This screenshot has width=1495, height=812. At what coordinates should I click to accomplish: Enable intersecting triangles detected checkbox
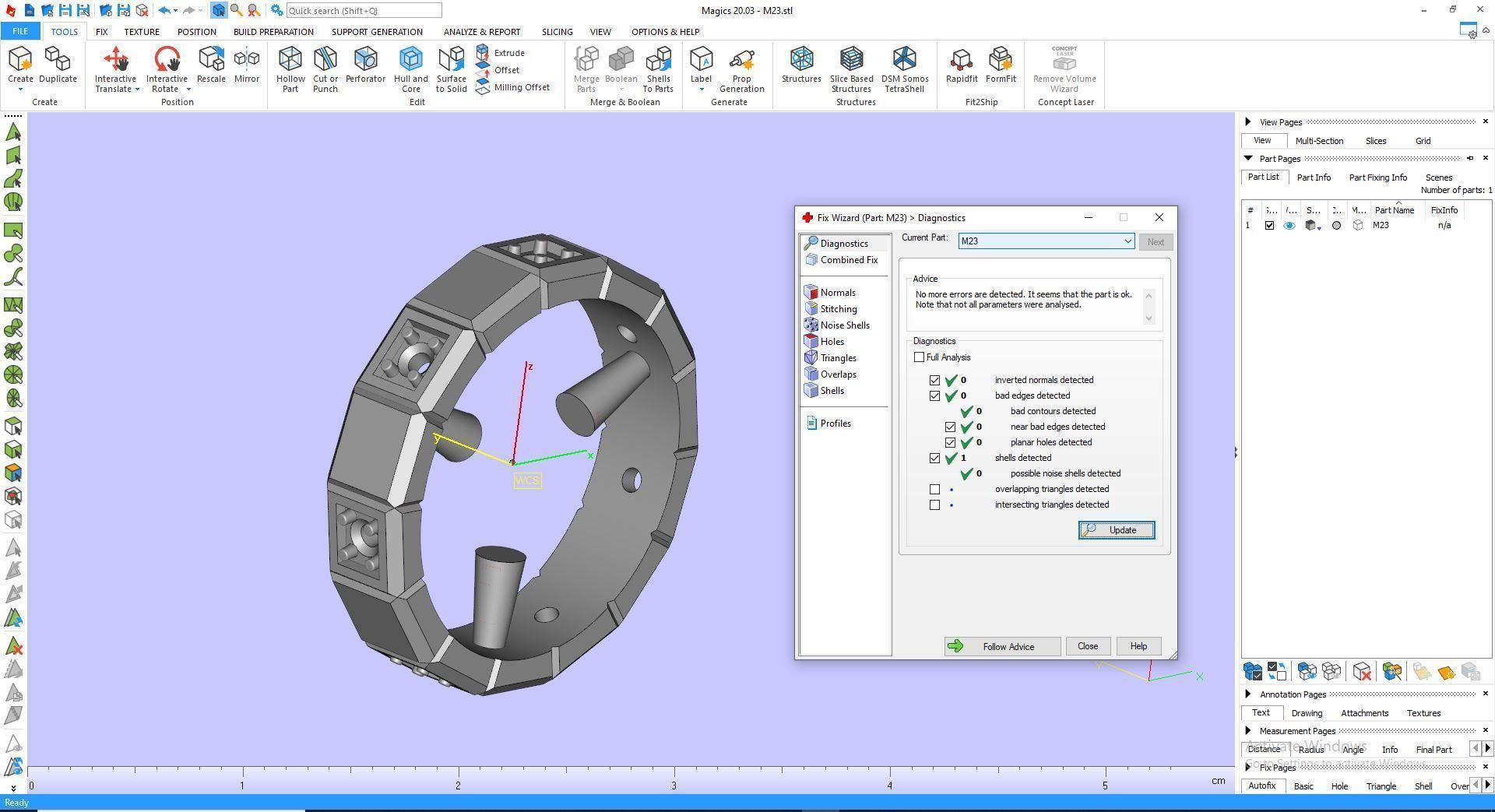(934, 504)
